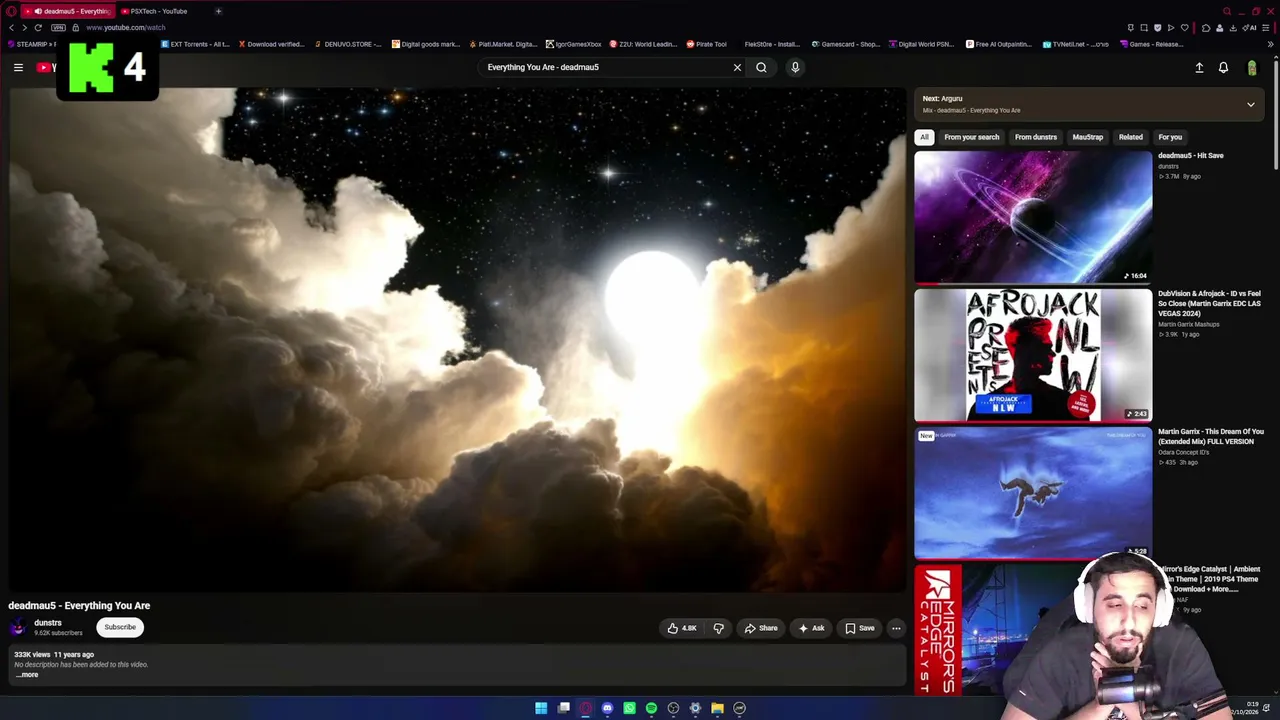Open the account avatar menu
Image resolution: width=1280 pixels, height=720 pixels.
click(1251, 67)
